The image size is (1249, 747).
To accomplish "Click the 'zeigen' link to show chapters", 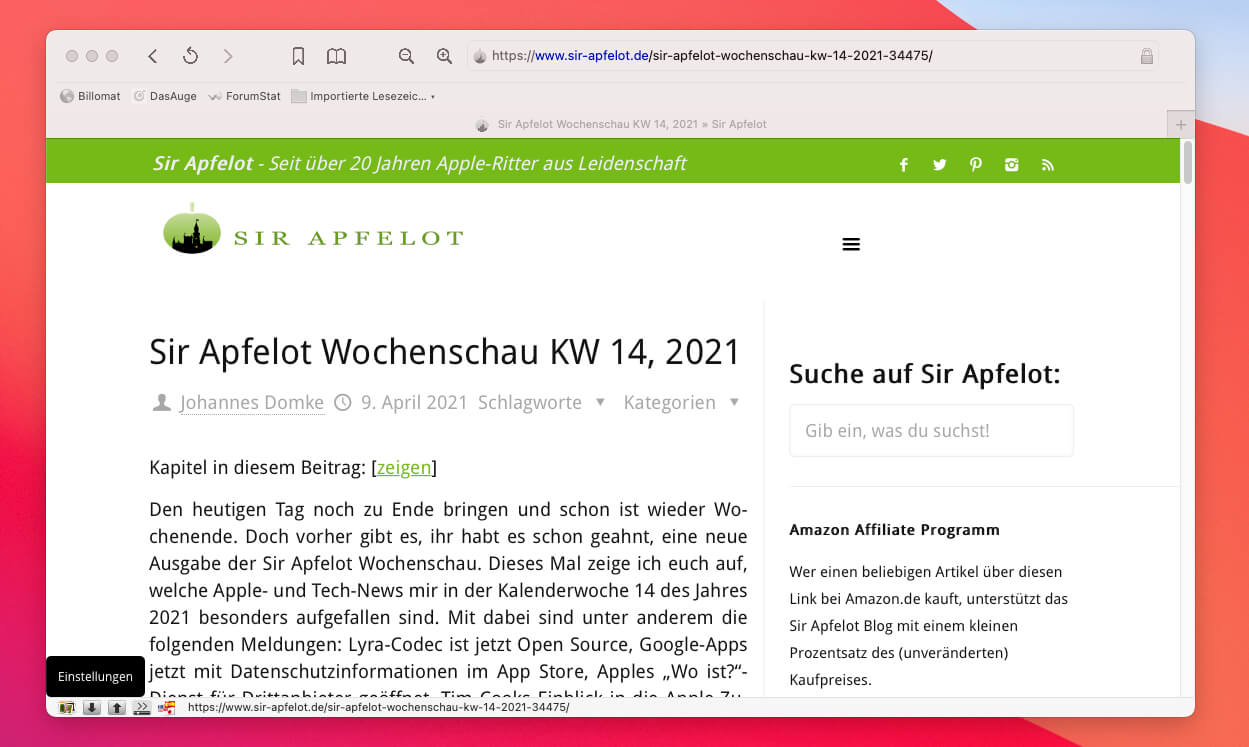I will (x=404, y=467).
